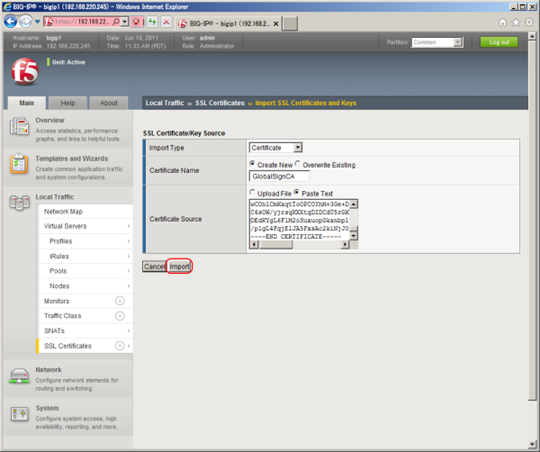Click the green Log out button
The width and height of the screenshot is (540, 452).
[x=499, y=42]
